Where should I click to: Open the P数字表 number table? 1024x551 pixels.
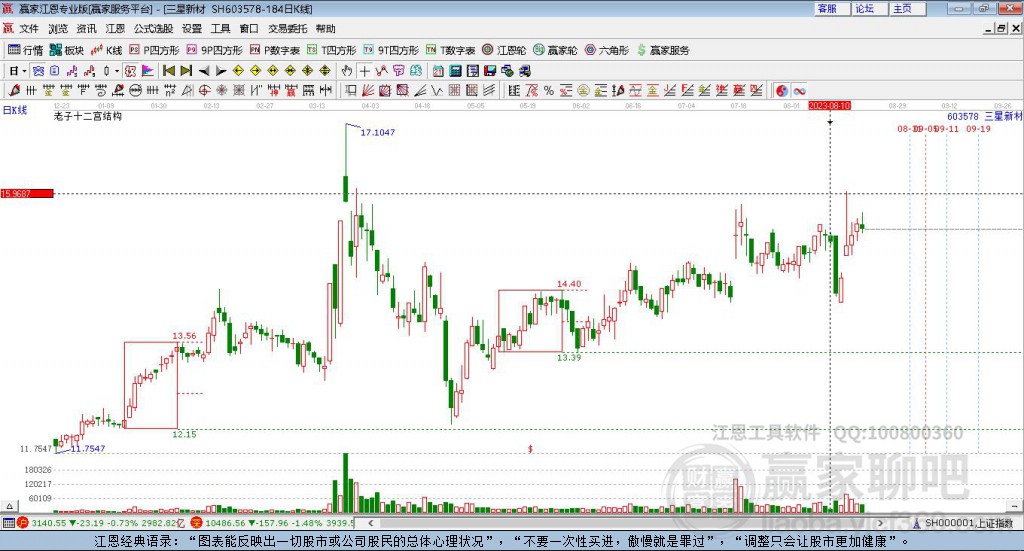click(x=274, y=50)
